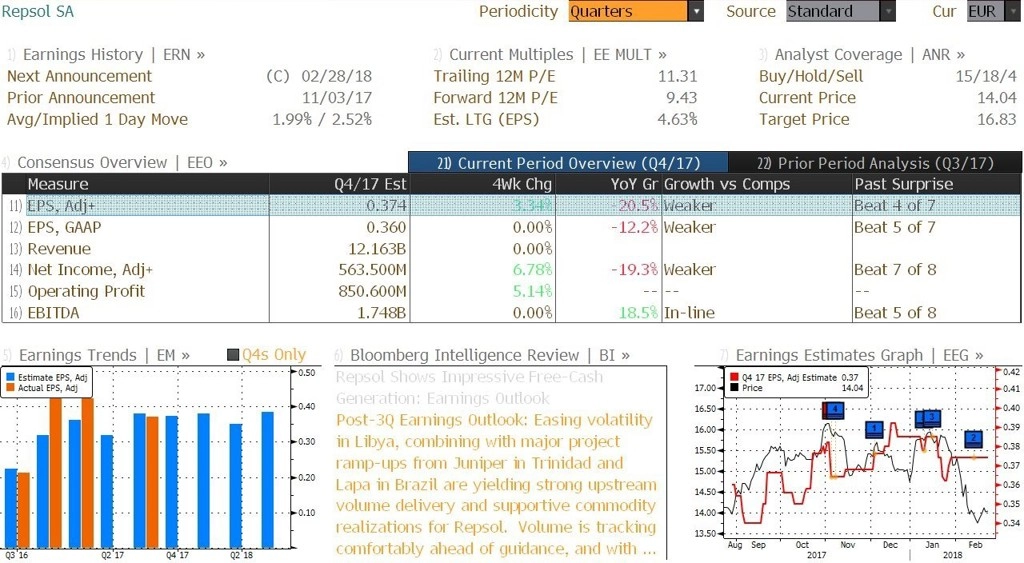Open Repsol Shows Impressive Free-Cash headline

click(470, 387)
